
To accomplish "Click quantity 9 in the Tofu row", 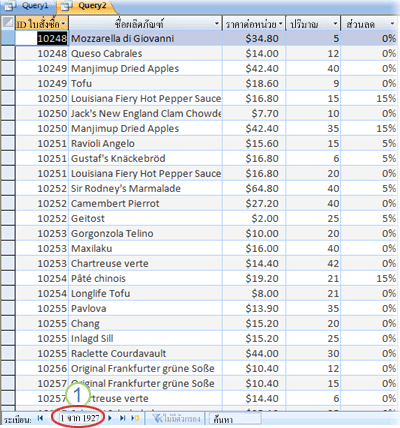I will point(313,83).
